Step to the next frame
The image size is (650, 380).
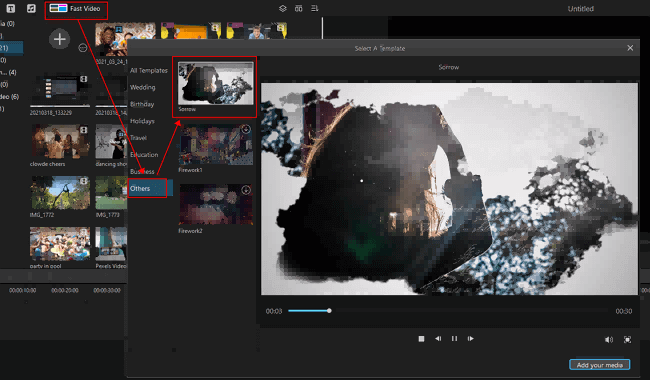(471, 339)
